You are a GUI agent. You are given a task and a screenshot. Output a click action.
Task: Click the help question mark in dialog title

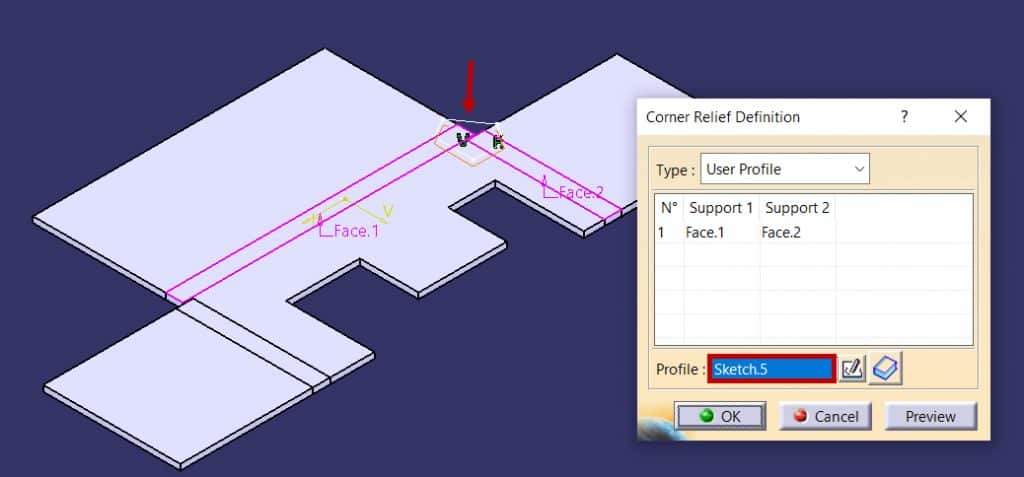coord(904,117)
